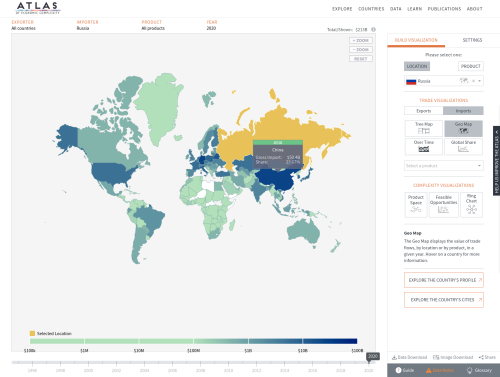Click the map icon in location field
The width and height of the screenshot is (500, 377).
[464, 81]
